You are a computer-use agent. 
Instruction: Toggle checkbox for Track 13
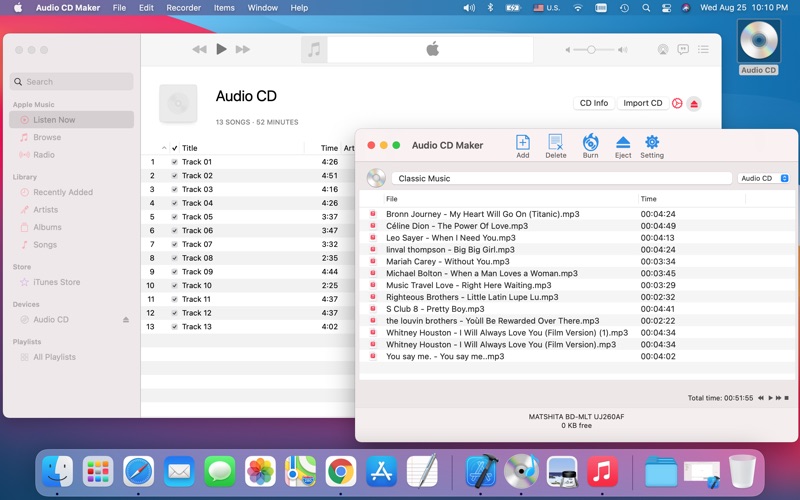pyautogui.click(x=174, y=327)
